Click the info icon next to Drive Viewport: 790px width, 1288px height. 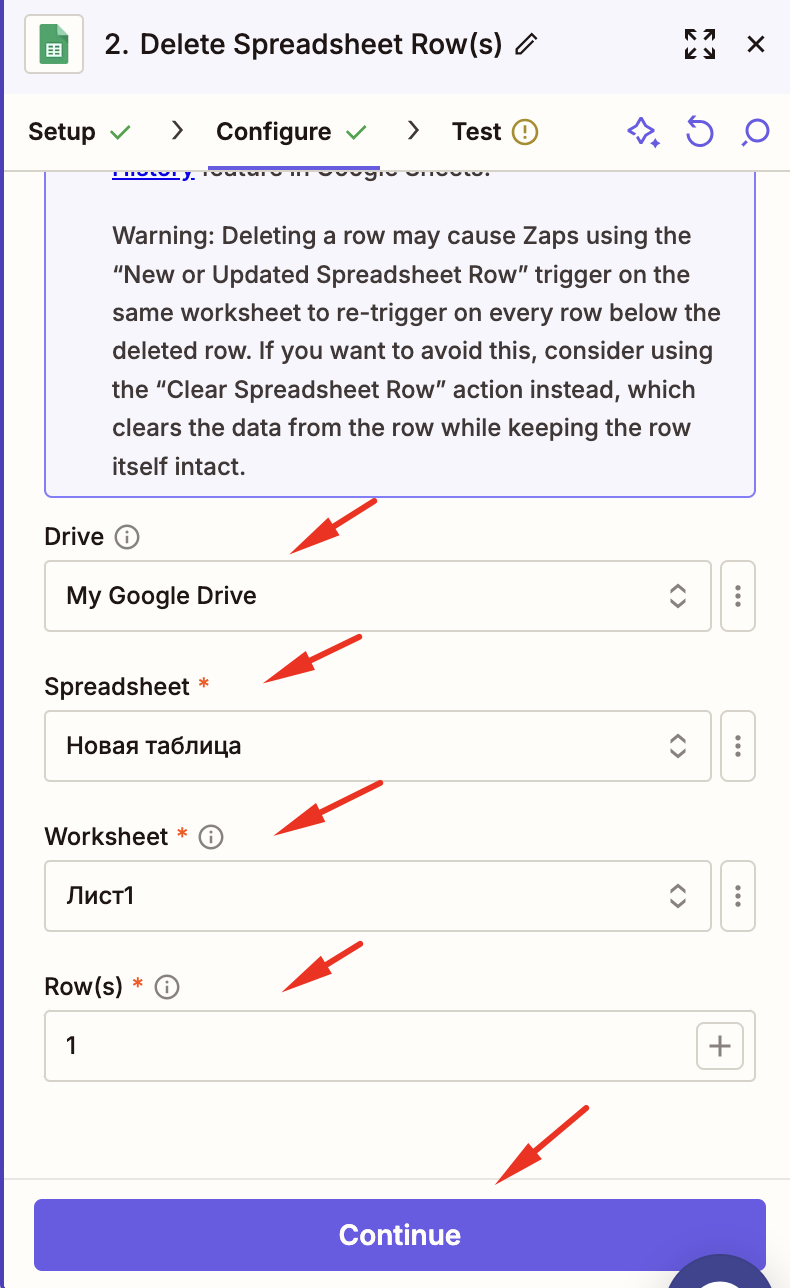127,537
